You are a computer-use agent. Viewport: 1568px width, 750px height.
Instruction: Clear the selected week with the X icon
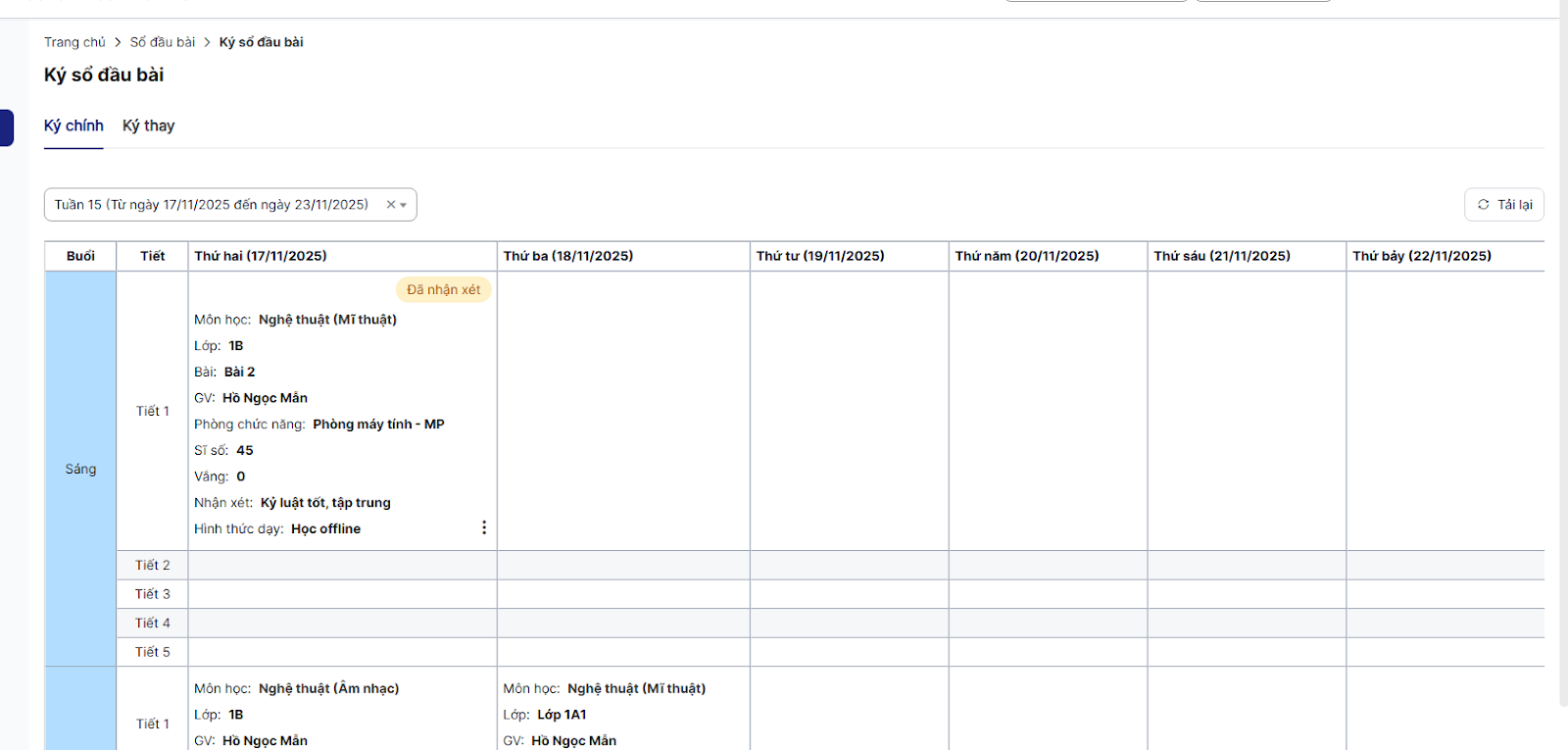coord(390,205)
